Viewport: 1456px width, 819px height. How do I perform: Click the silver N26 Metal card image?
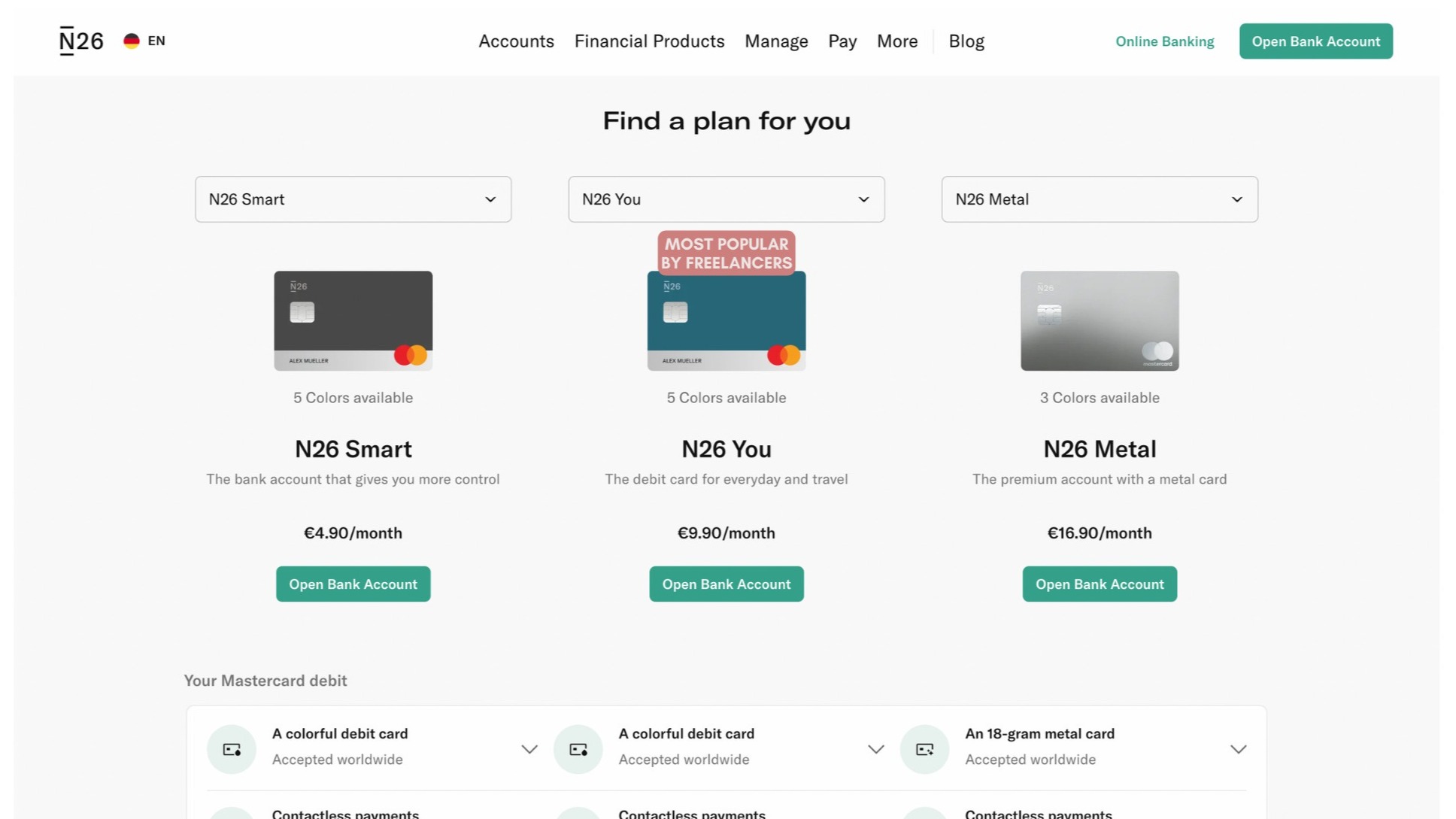point(1100,320)
